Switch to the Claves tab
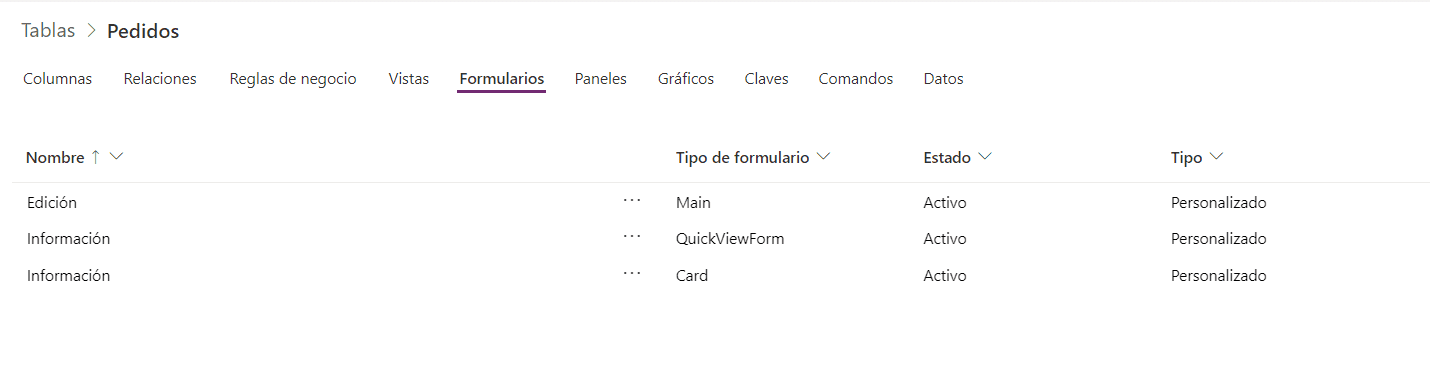The width and height of the screenshot is (1430, 366). (x=767, y=79)
